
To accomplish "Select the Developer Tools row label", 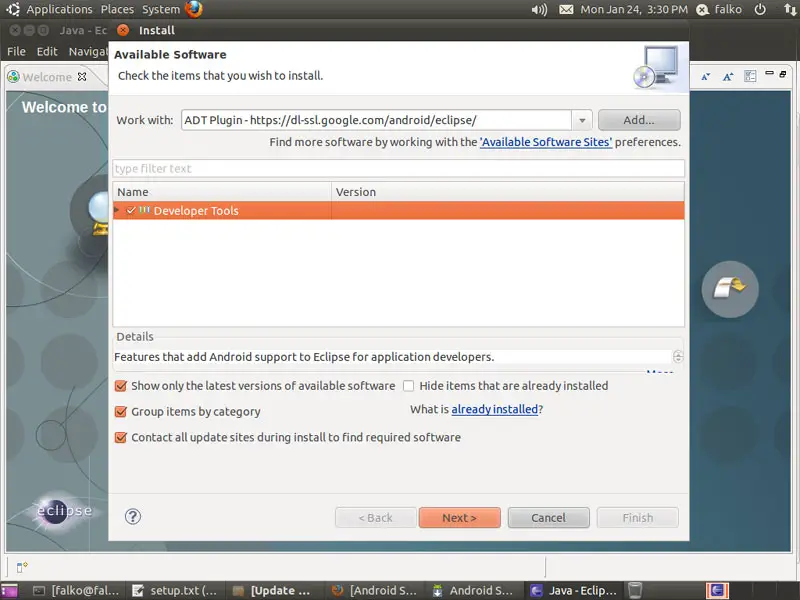I will (x=196, y=211).
